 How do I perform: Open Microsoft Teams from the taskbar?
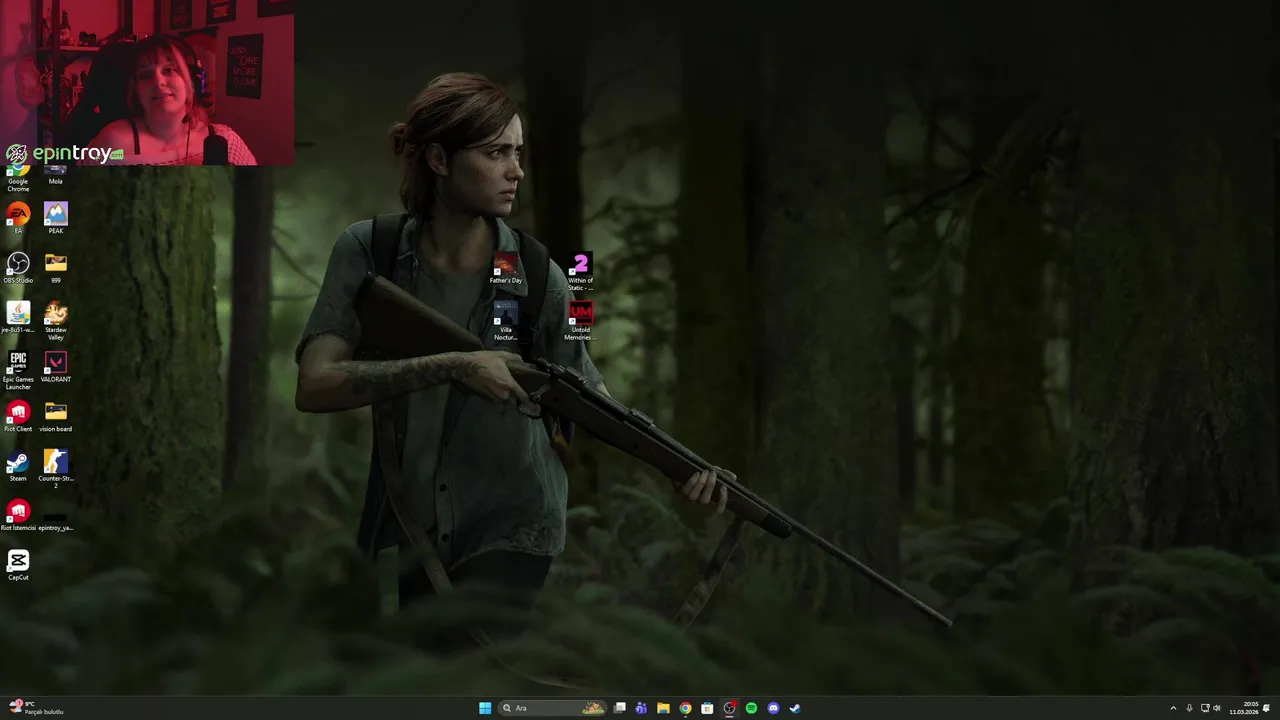point(641,708)
